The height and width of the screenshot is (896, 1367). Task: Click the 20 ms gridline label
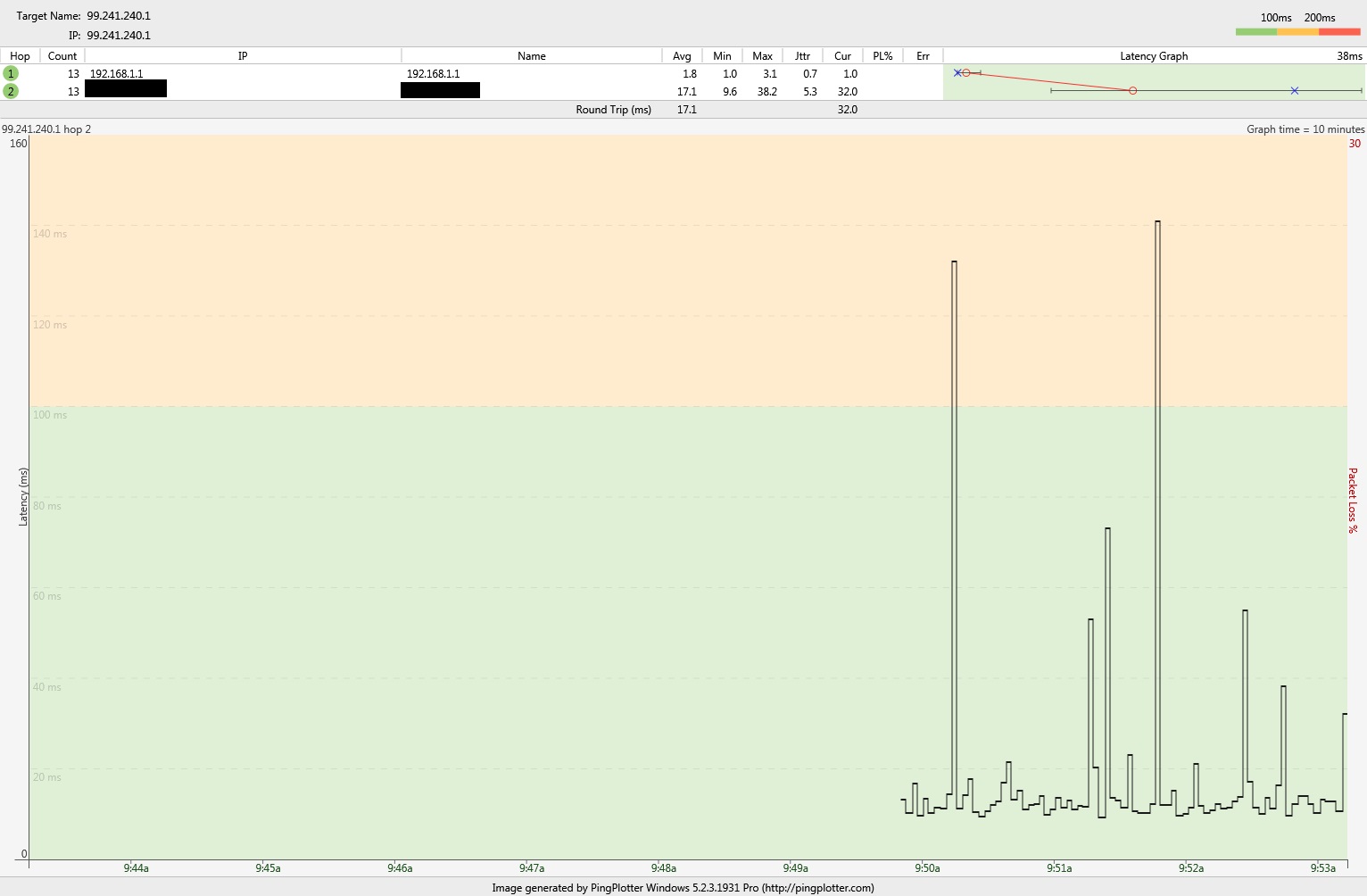47,777
